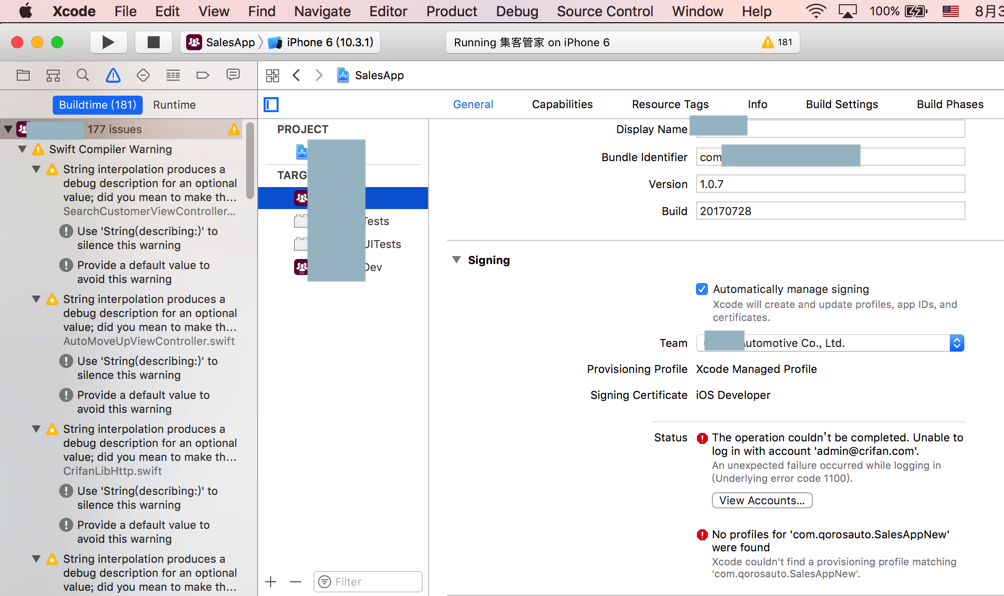1004x596 pixels.
Task: Open the Find navigator magnifier icon
Action: point(83,75)
